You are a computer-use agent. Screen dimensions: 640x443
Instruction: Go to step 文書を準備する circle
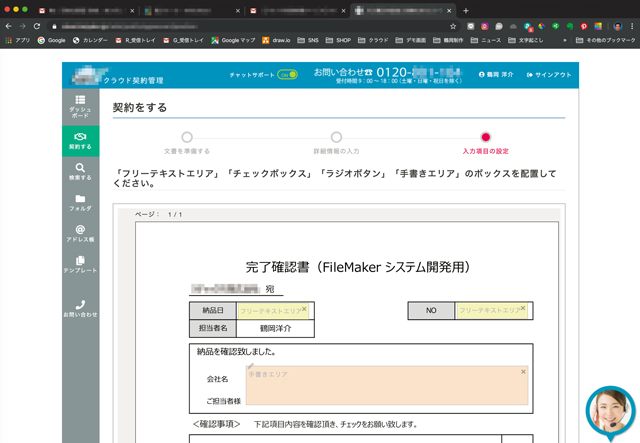pyautogui.click(x=187, y=137)
